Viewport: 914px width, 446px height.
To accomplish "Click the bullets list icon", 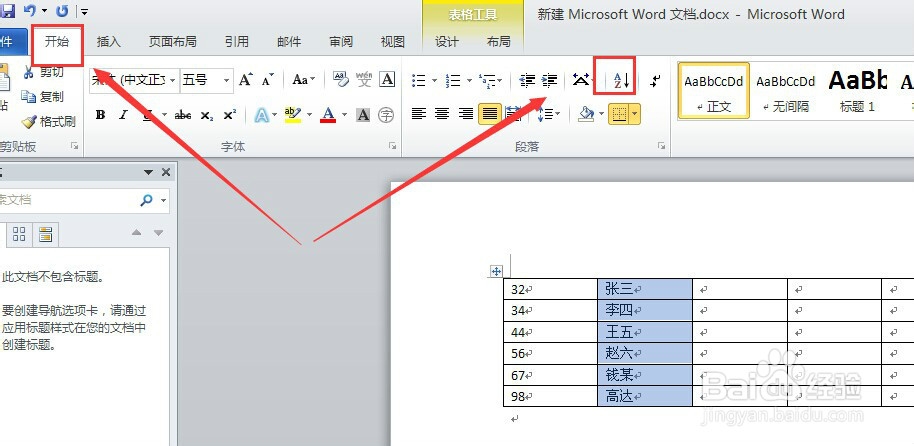I will (419, 80).
